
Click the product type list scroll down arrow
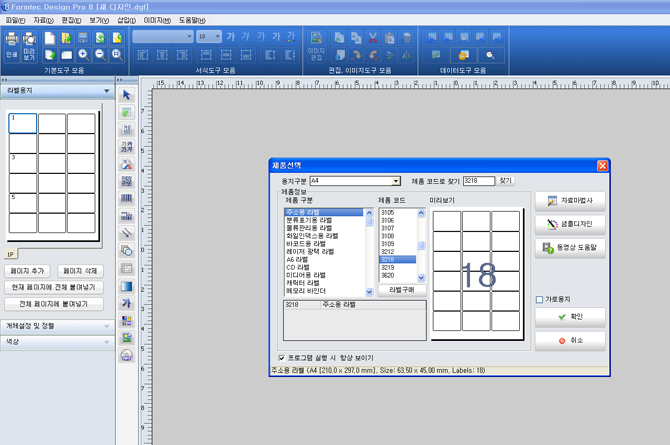[x=369, y=292]
